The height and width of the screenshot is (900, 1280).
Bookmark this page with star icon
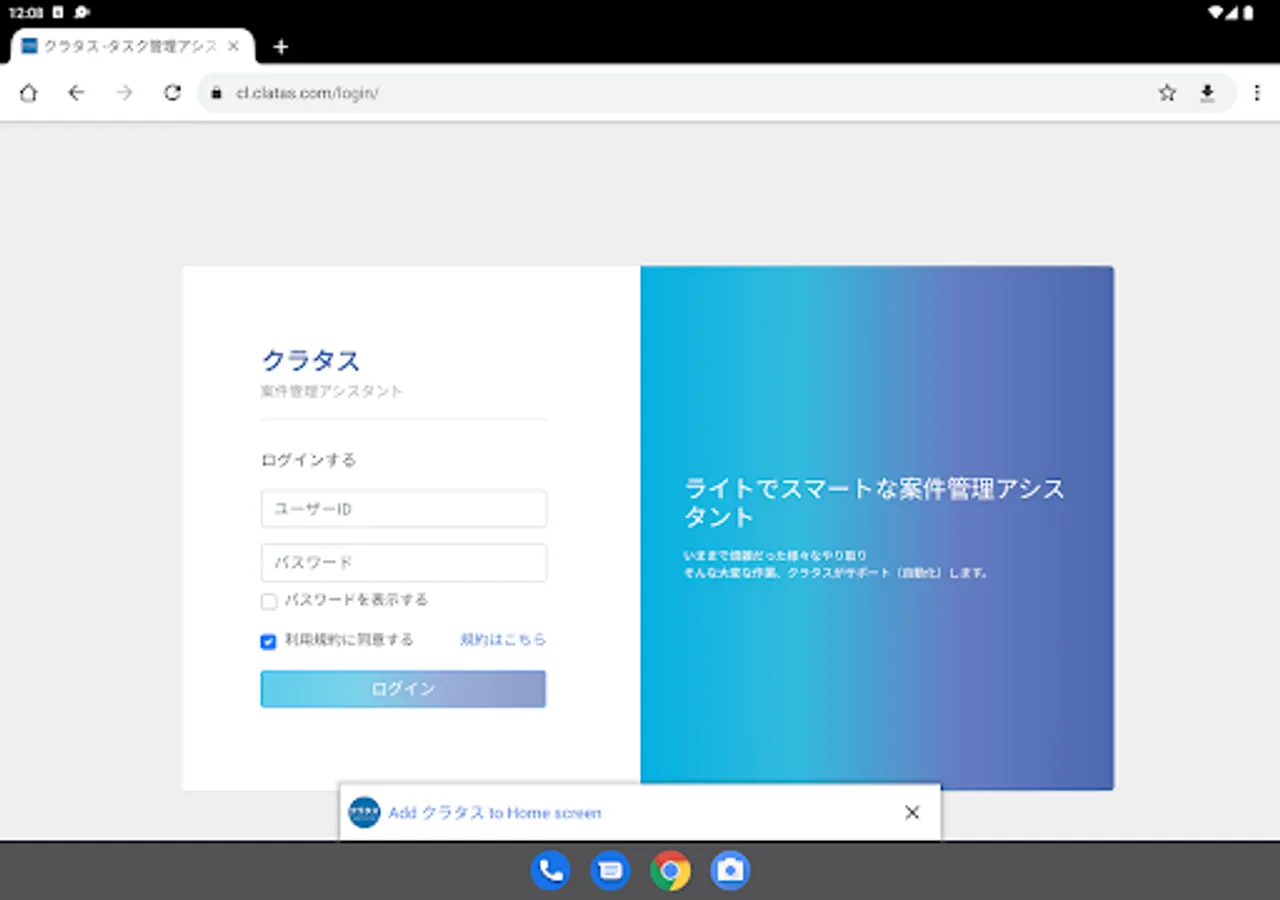(1167, 93)
